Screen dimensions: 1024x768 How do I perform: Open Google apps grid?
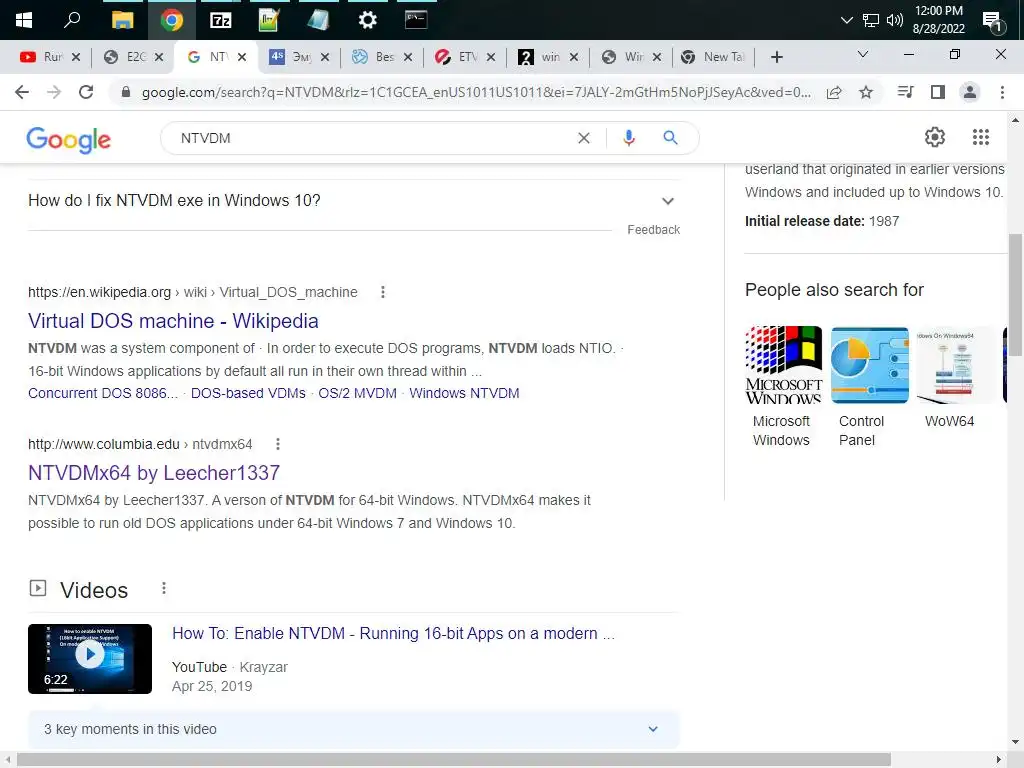[x=981, y=137]
